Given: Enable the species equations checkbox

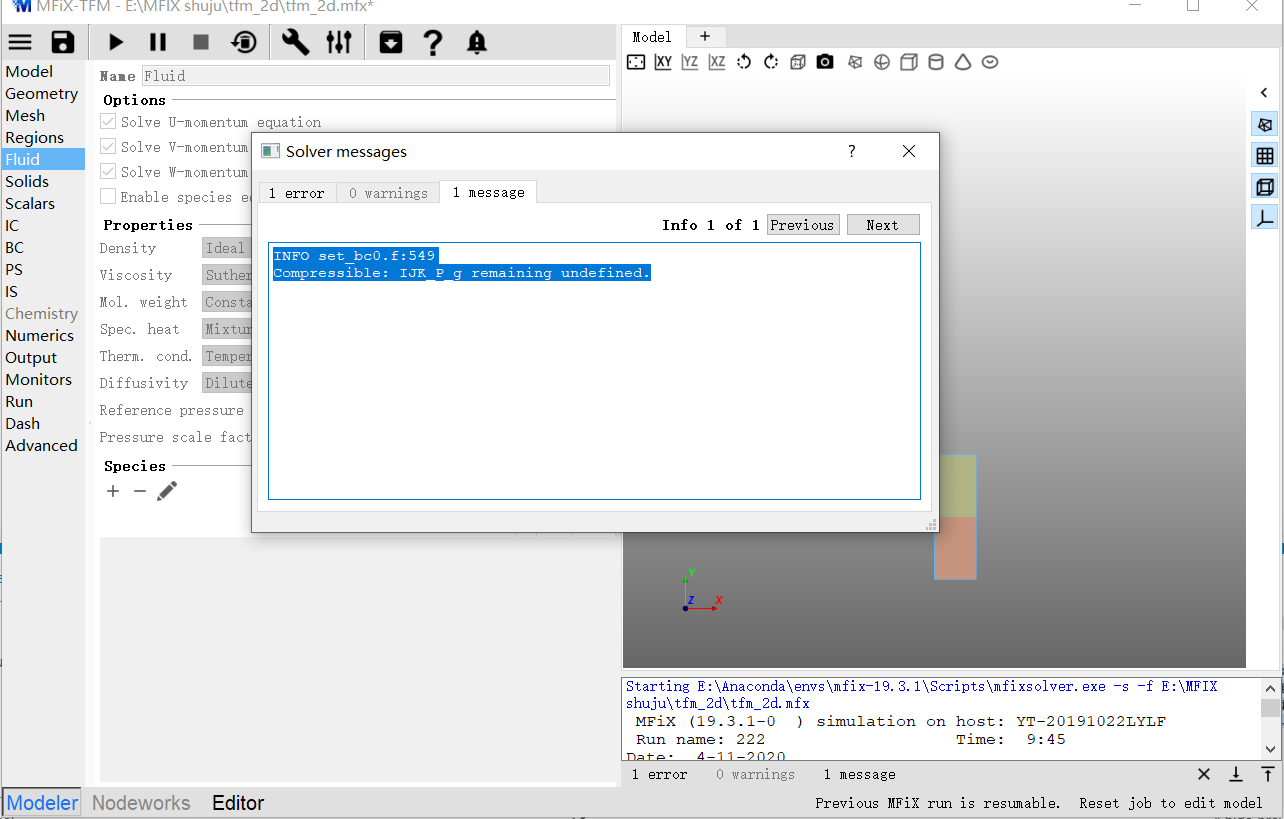Looking at the screenshot, I should pos(108,197).
